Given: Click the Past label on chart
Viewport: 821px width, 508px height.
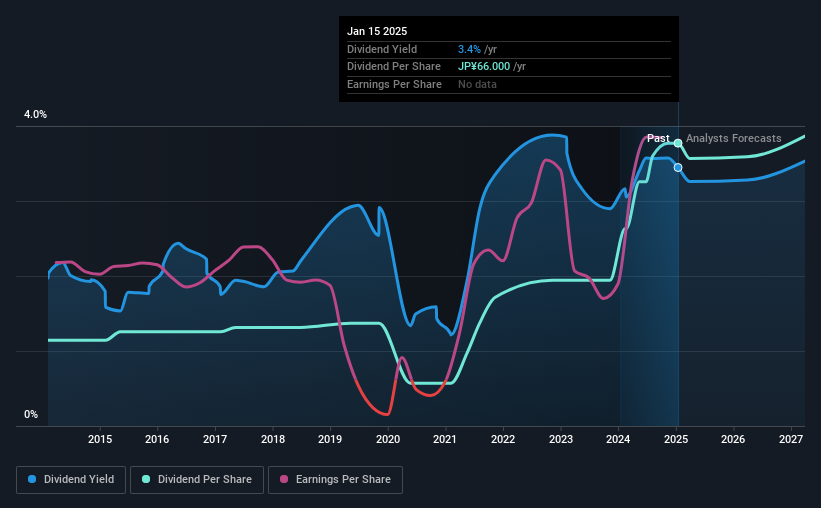Looking at the screenshot, I should click(658, 138).
